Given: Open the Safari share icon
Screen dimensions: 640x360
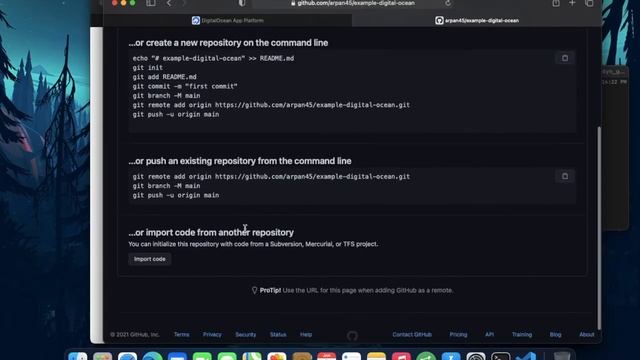Looking at the screenshot, I should point(556,3).
